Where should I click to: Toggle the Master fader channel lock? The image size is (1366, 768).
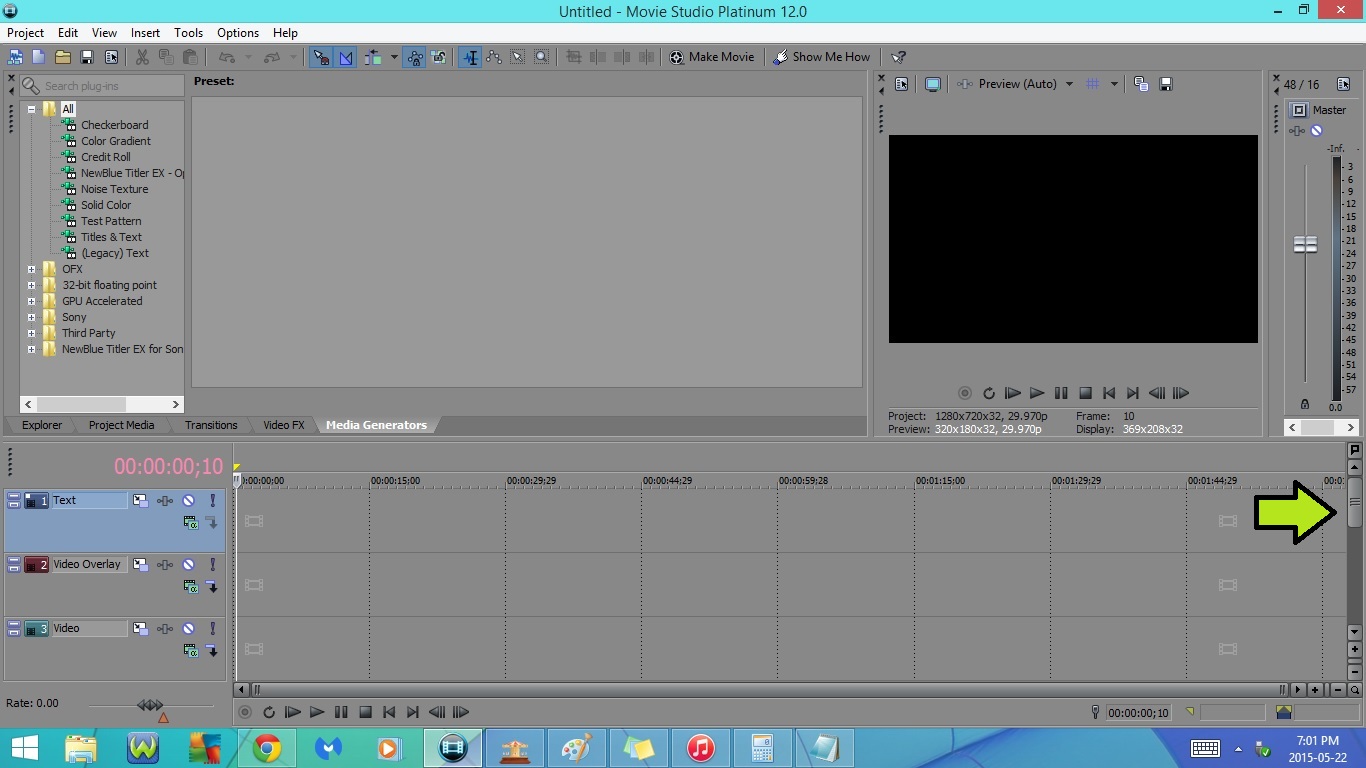1304,404
